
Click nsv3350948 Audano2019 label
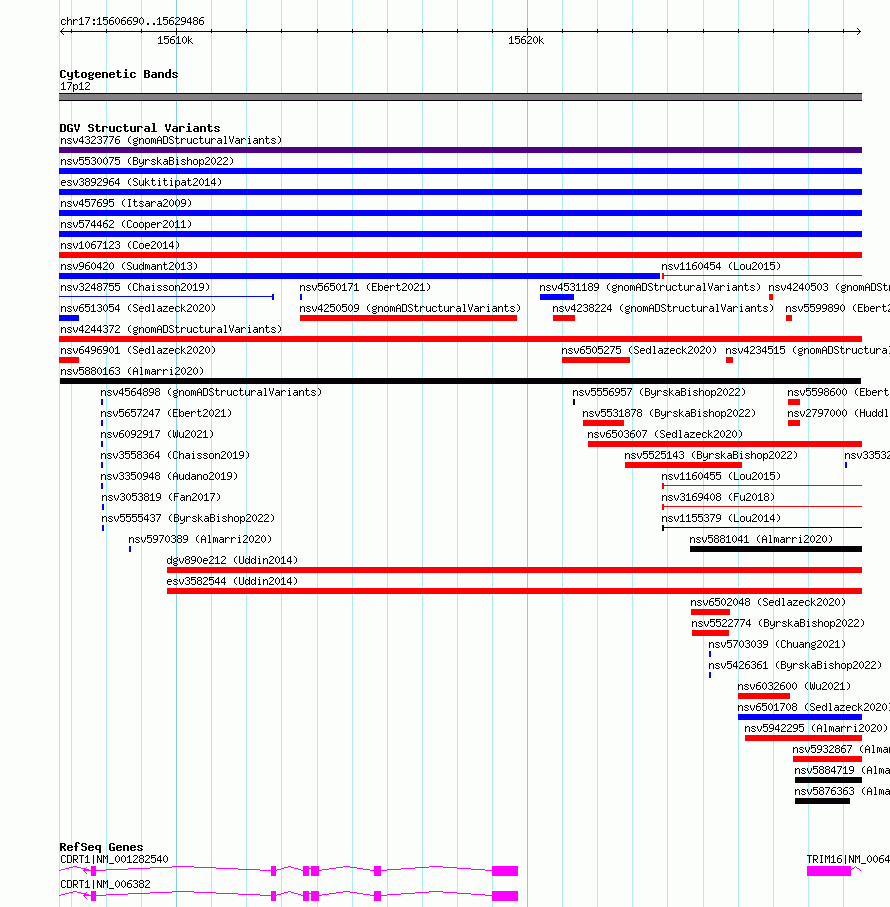click(169, 476)
